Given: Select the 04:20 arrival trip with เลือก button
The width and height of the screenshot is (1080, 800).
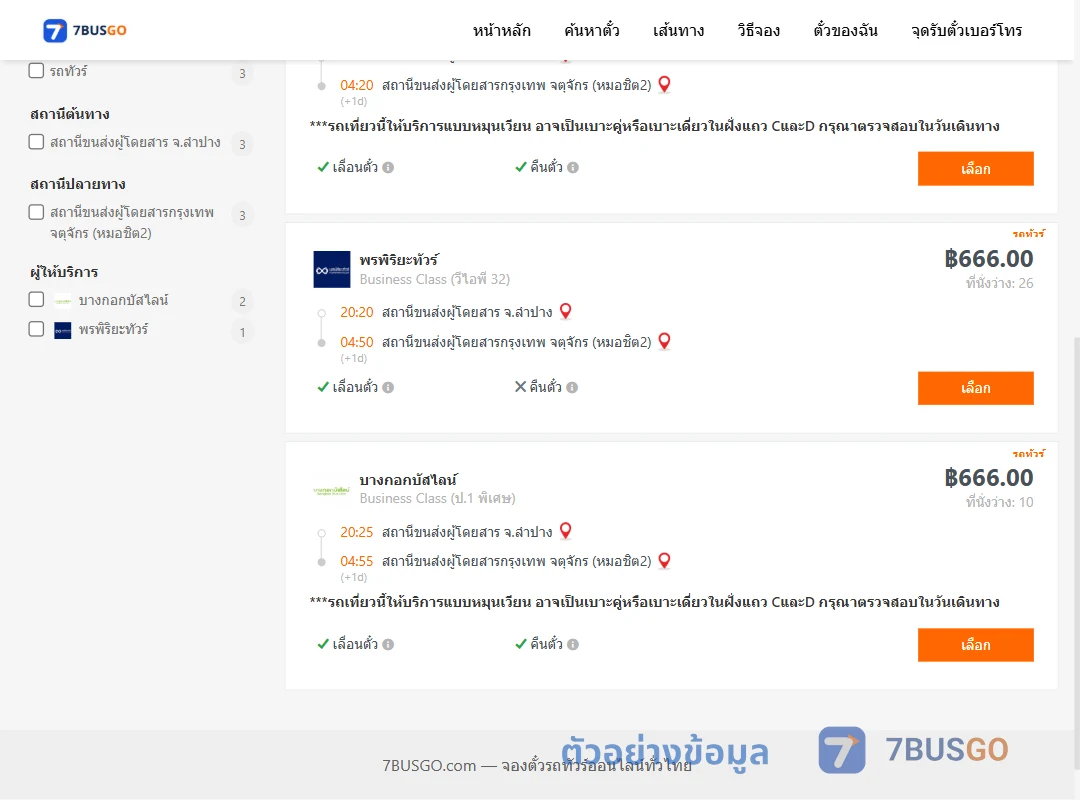Looking at the screenshot, I should 975,169.
